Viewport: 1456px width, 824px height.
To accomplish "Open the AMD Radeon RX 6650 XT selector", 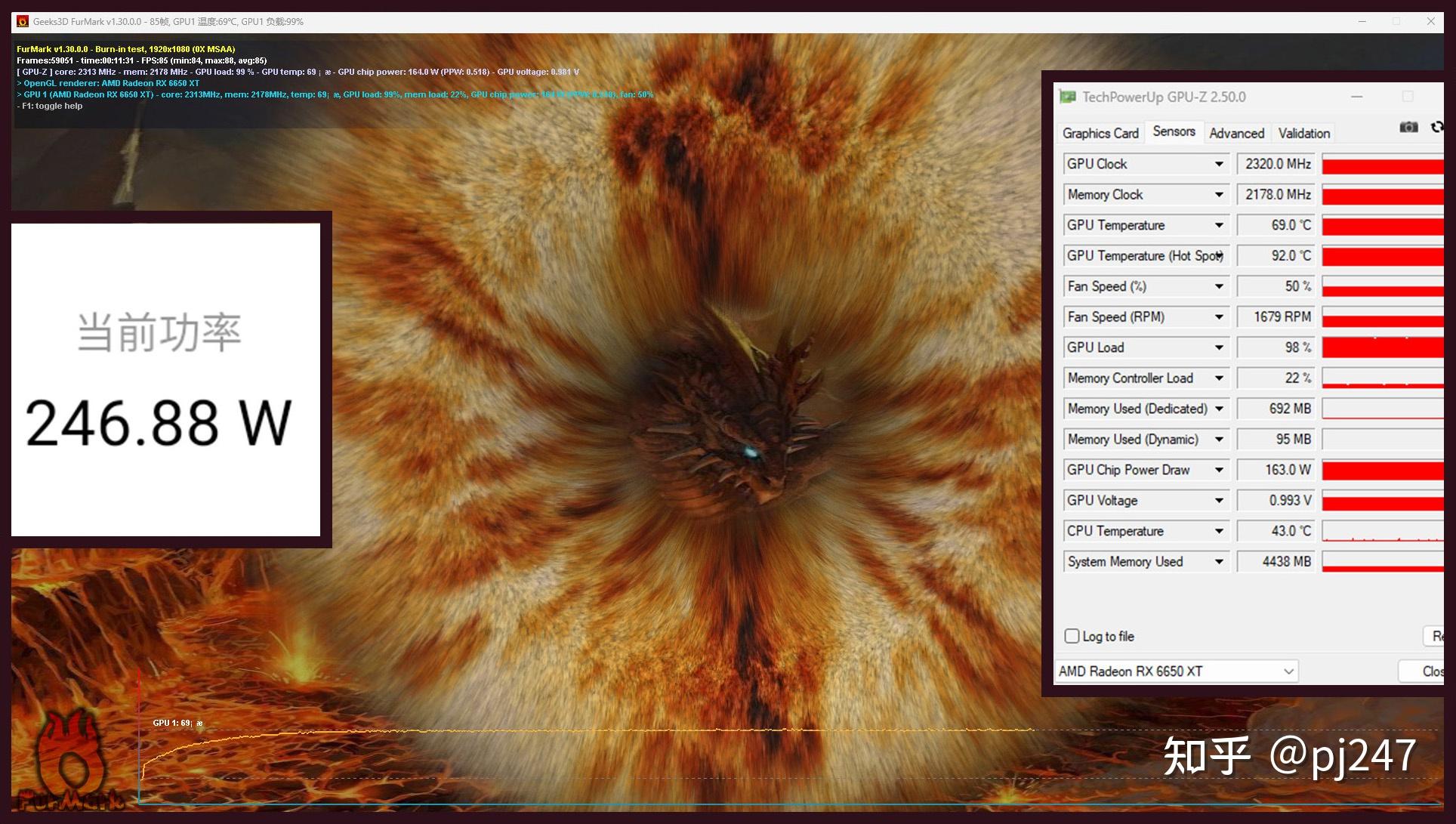I will pos(1177,671).
